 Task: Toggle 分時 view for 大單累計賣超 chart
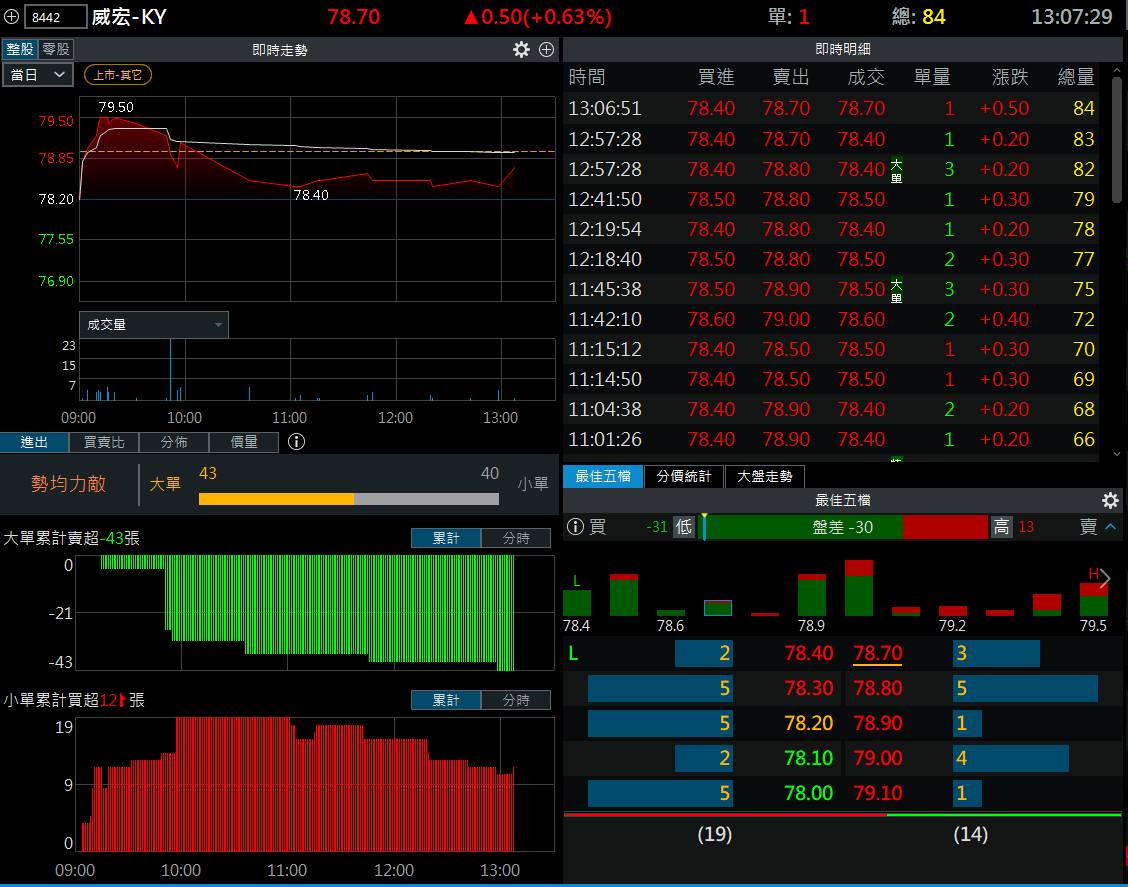tap(516, 538)
